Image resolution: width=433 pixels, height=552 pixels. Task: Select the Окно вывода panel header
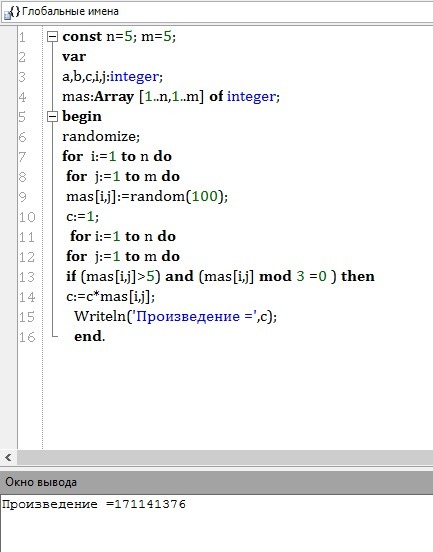[x=216, y=482]
